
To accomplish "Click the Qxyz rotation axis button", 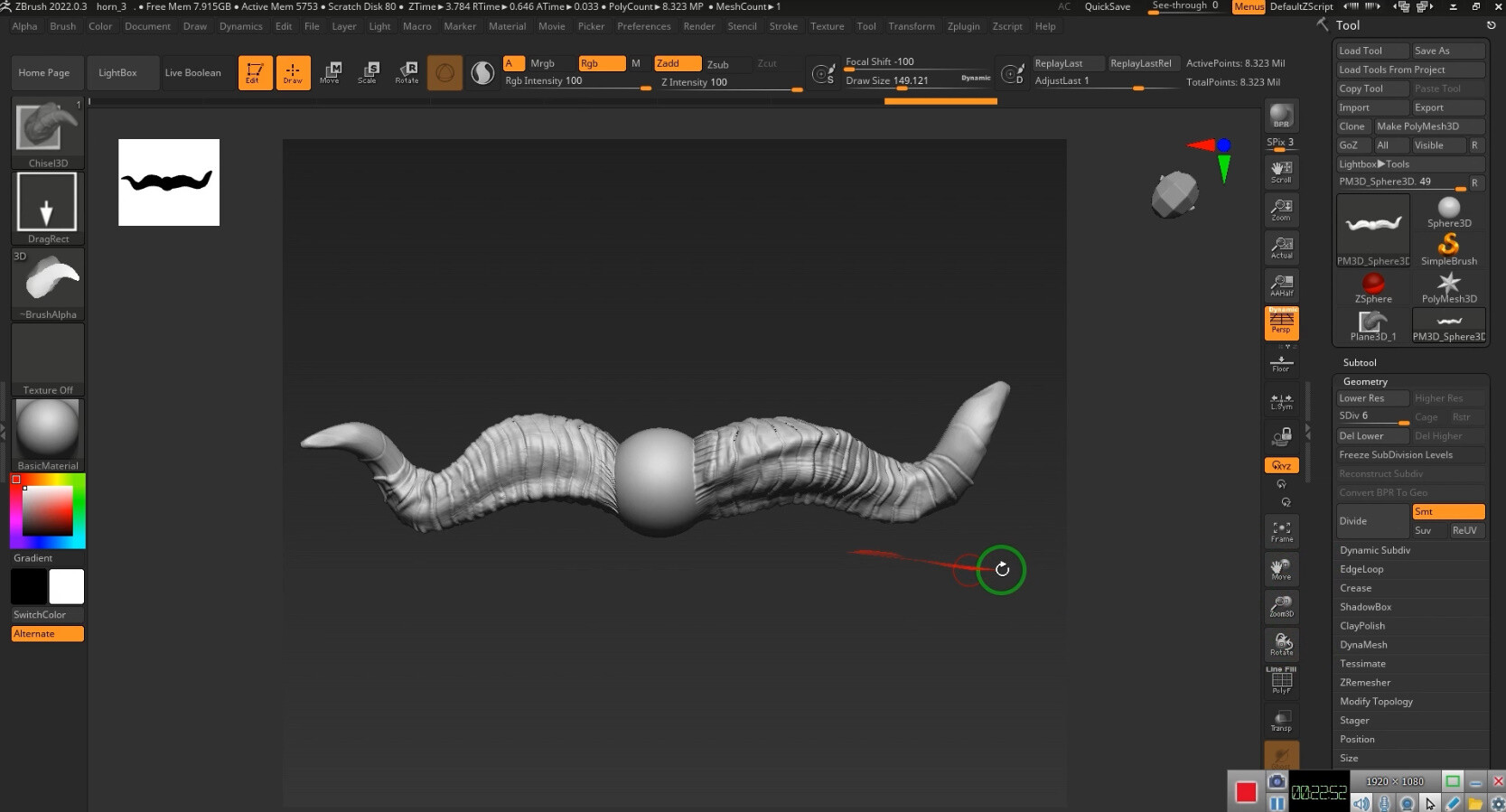I will click(1281, 465).
